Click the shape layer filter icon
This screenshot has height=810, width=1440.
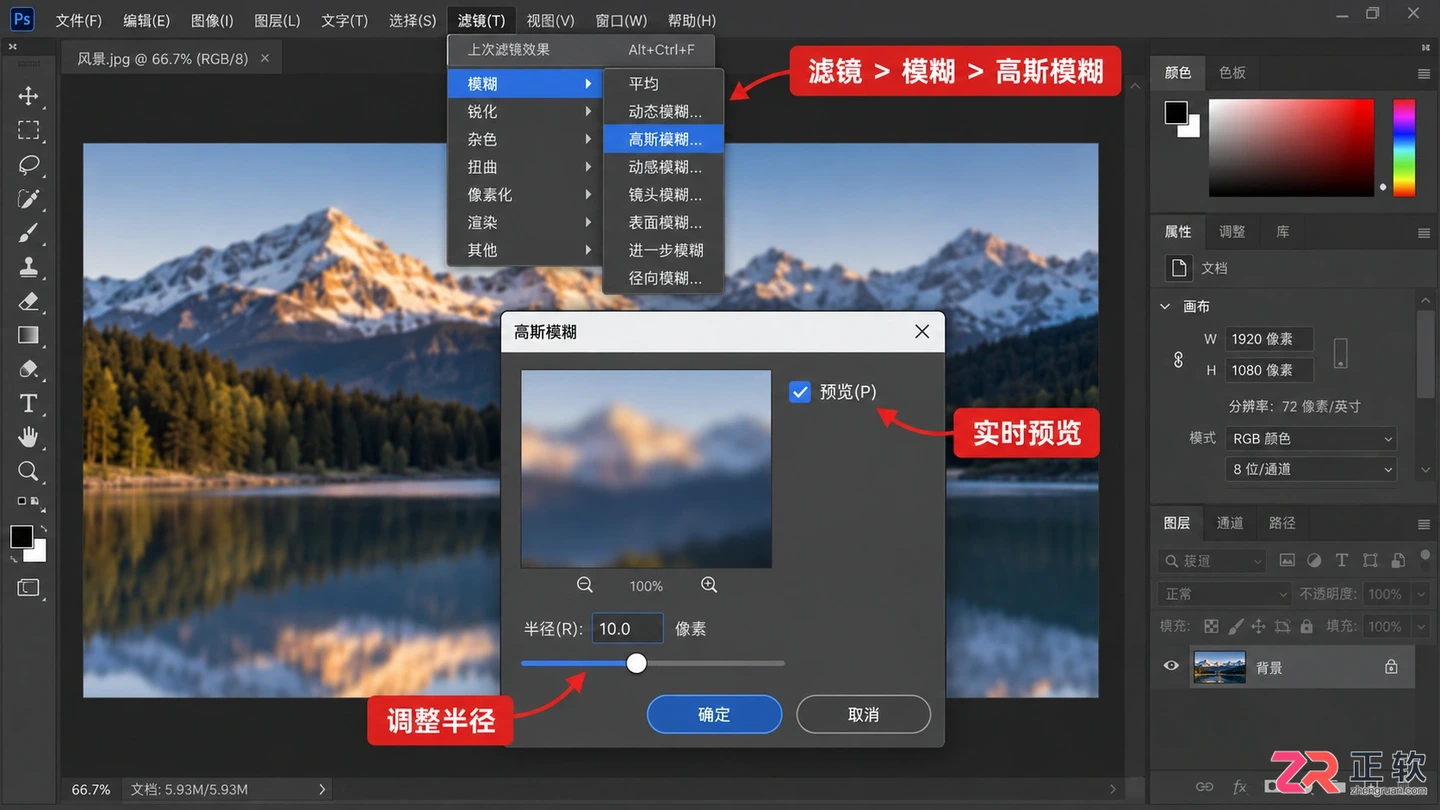(x=1370, y=561)
